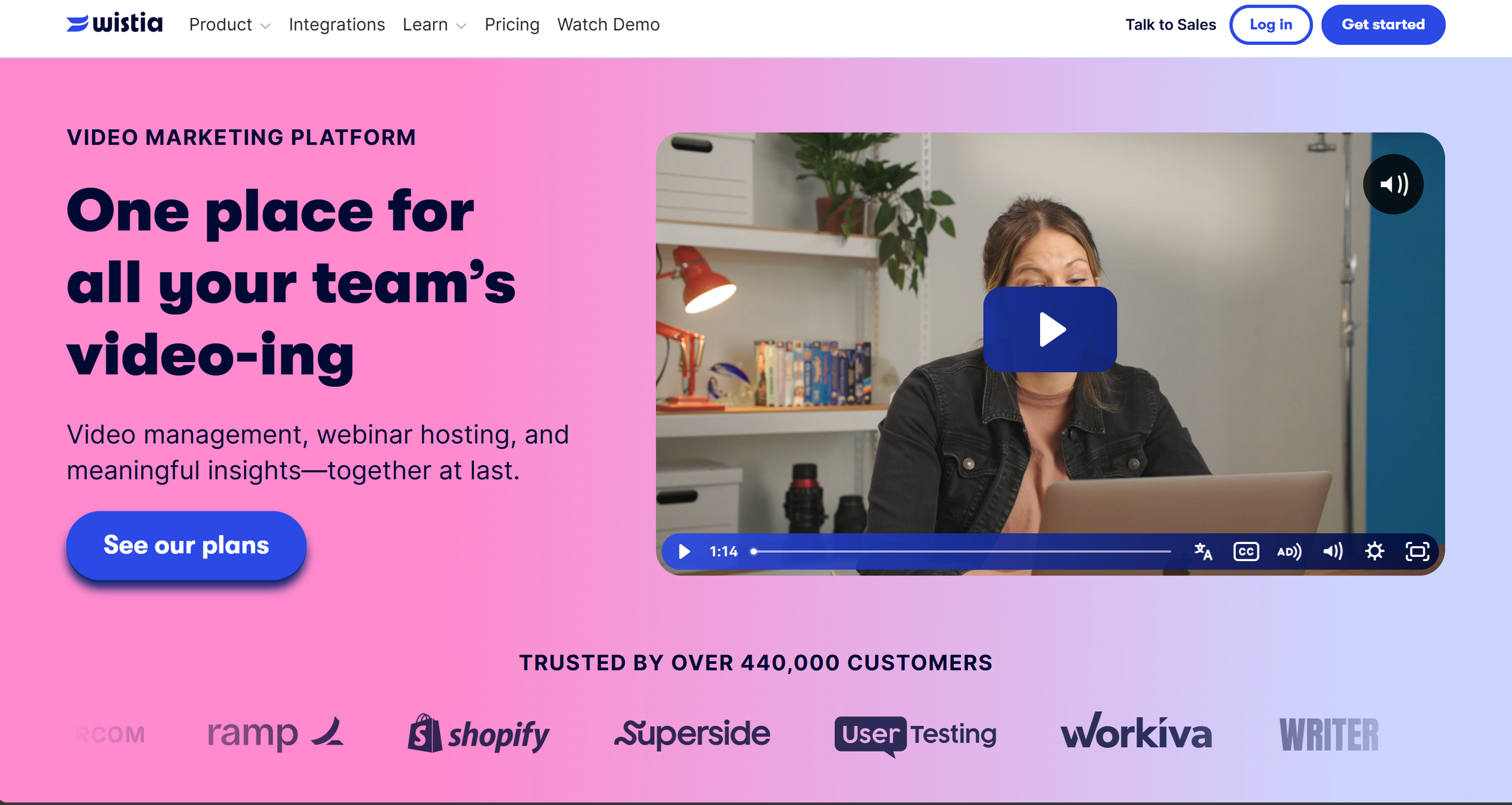Image resolution: width=1512 pixels, height=805 pixels.
Task: Open fullscreen with the fullscreen icon
Action: point(1417,551)
